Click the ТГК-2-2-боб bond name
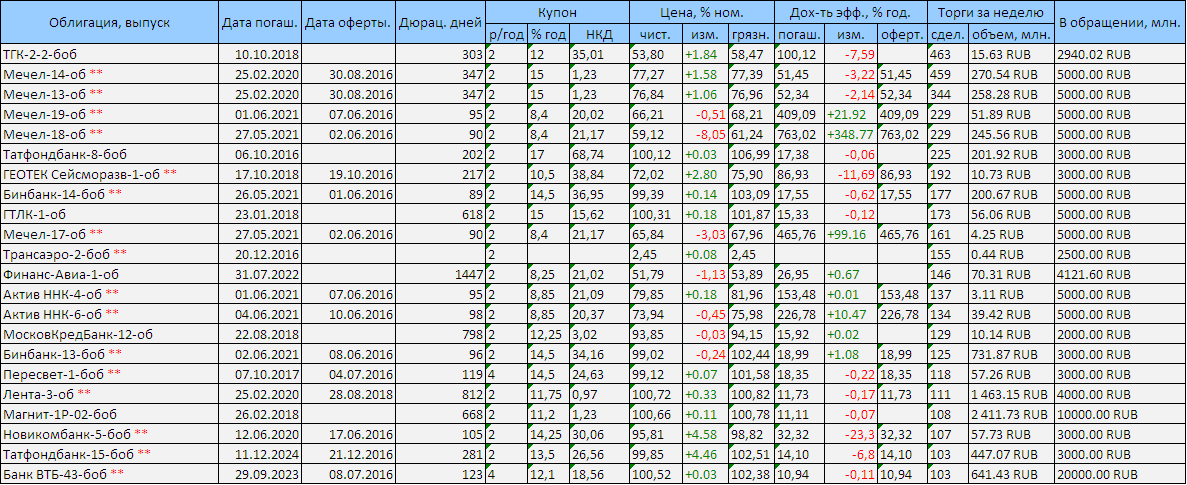1187x485 pixels. 42,54
